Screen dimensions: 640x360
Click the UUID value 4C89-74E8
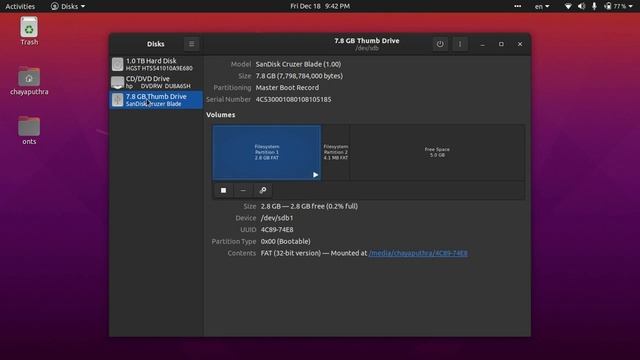(277, 229)
